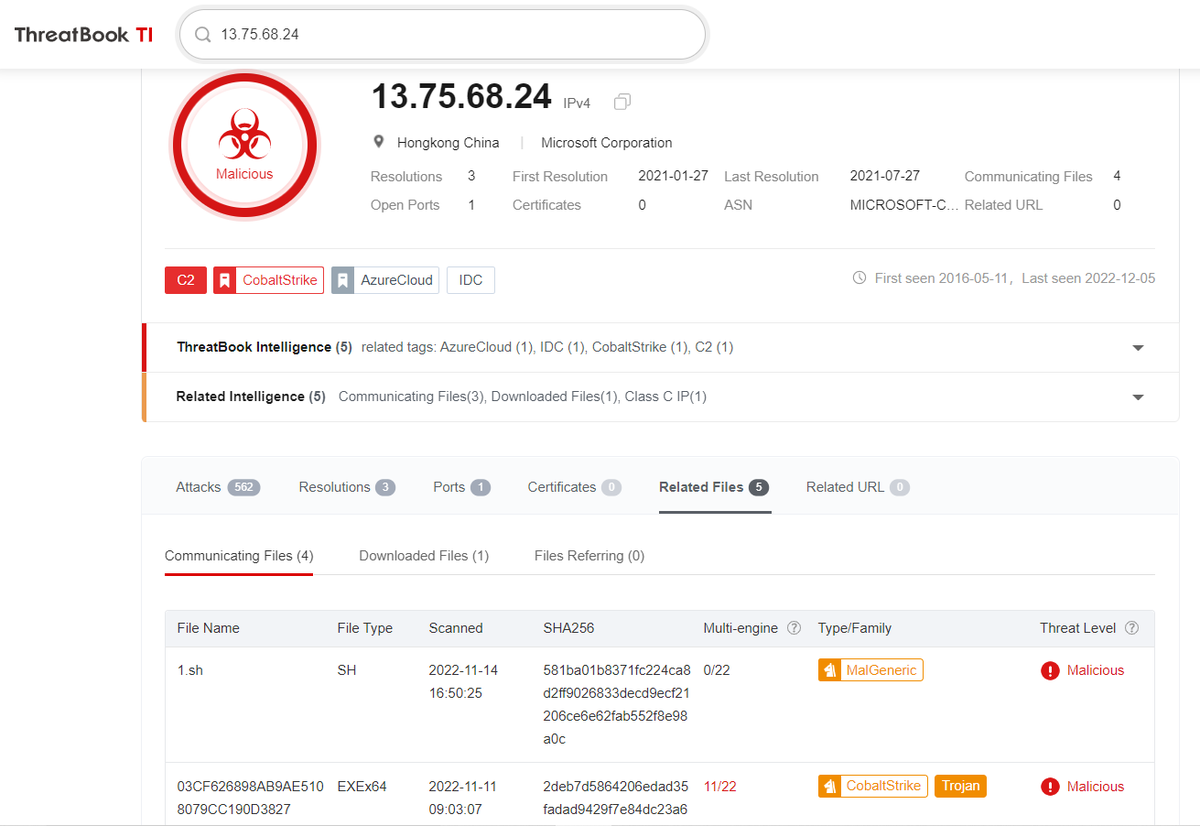Click the ThreatBook TI logo
This screenshot has width=1200, height=826.
click(x=84, y=34)
